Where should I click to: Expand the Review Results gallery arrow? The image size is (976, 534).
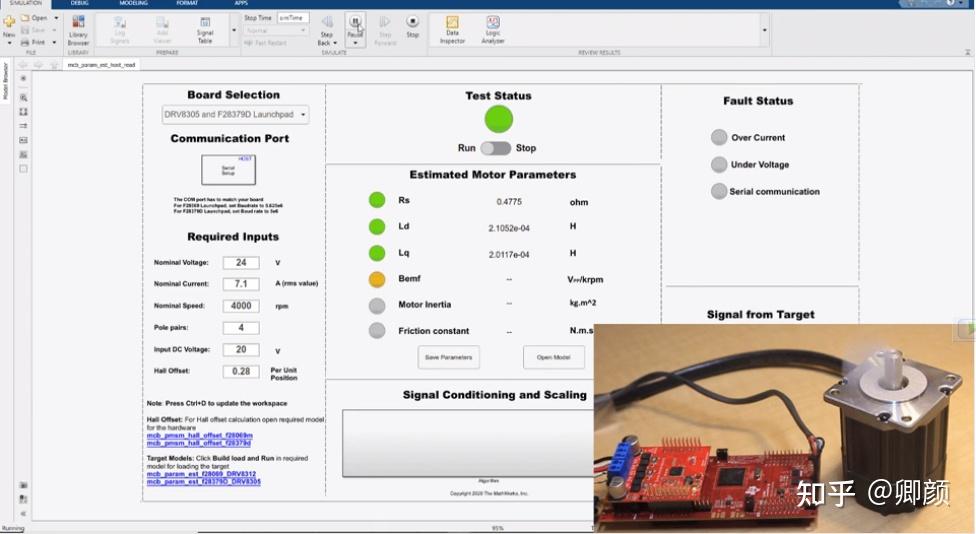pos(764,30)
